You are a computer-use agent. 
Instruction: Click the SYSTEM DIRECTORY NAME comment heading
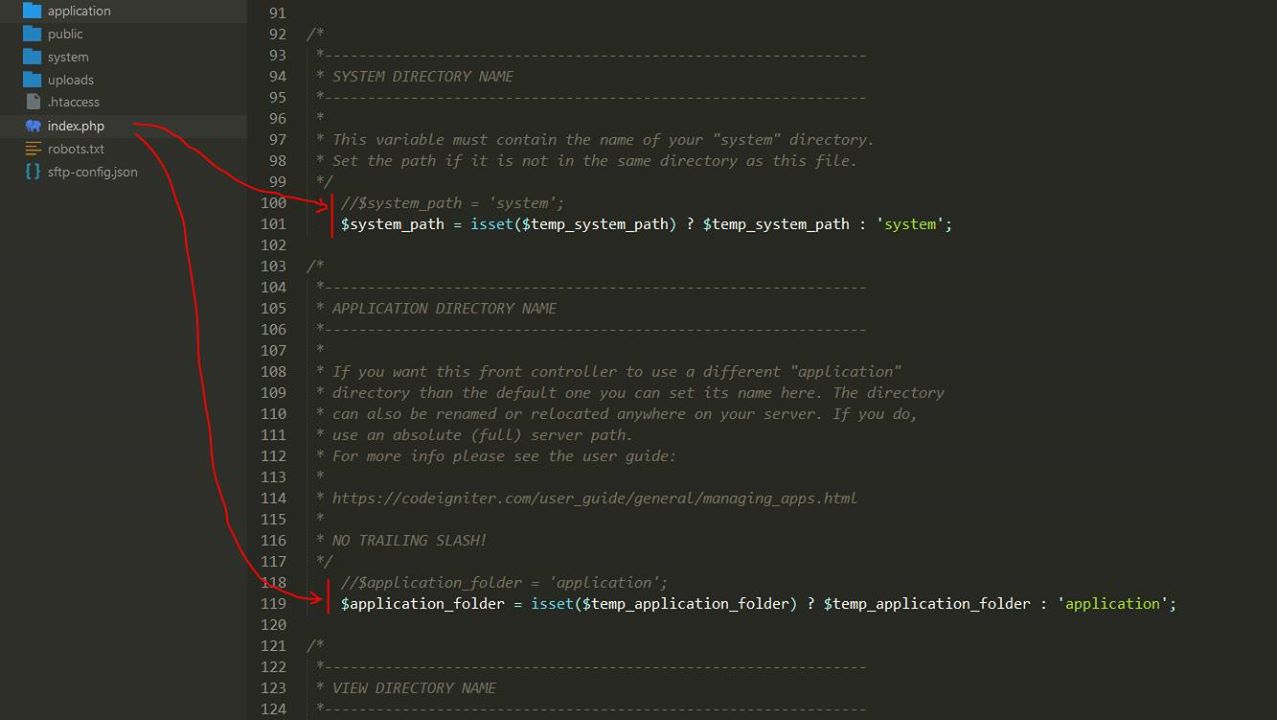point(422,76)
